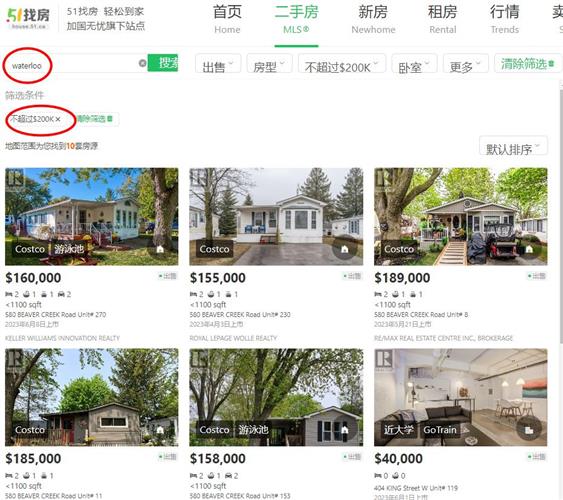Click the home icon on $189,000 listing photo
This screenshot has width=563, height=500.
pos(529,249)
